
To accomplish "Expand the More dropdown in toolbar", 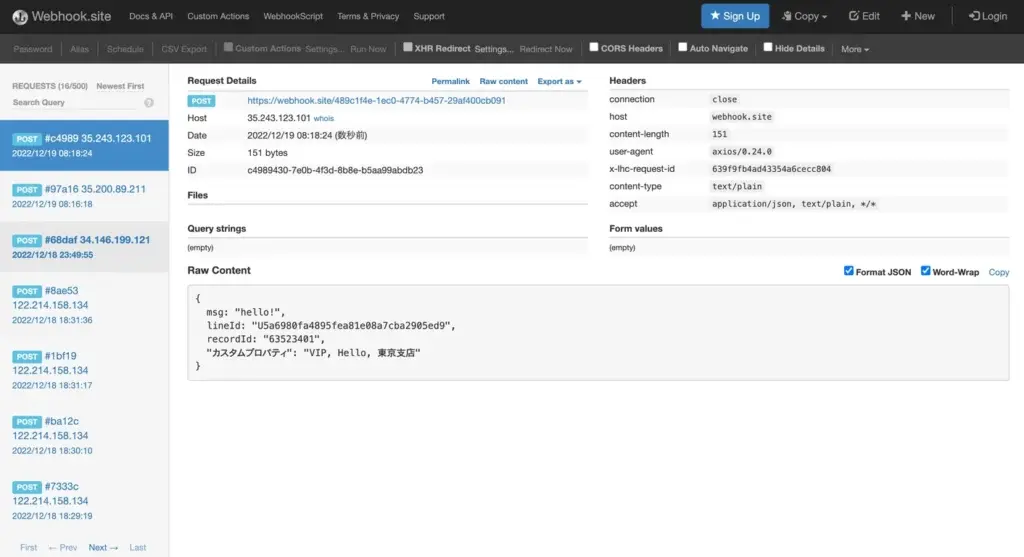I will [x=855, y=49].
